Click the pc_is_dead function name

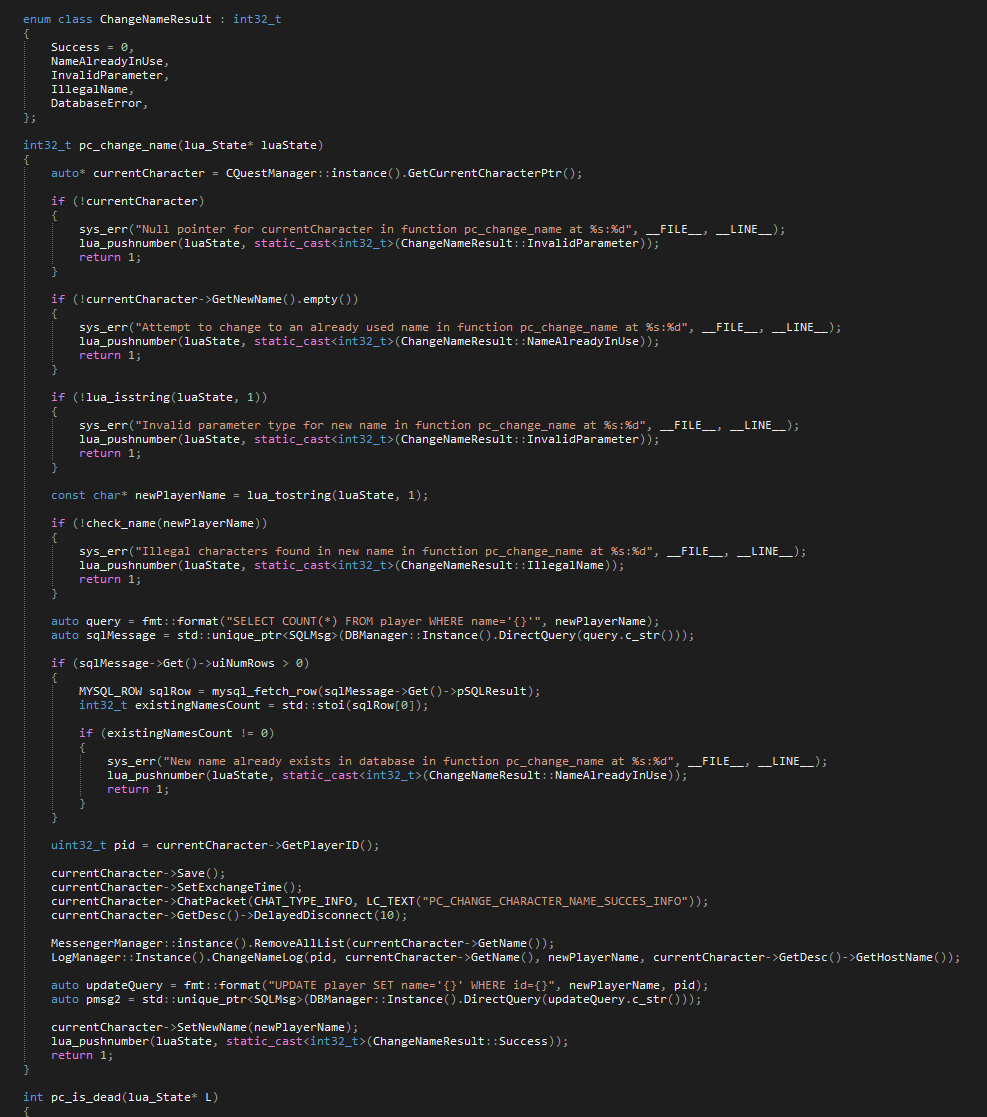tap(90, 1097)
